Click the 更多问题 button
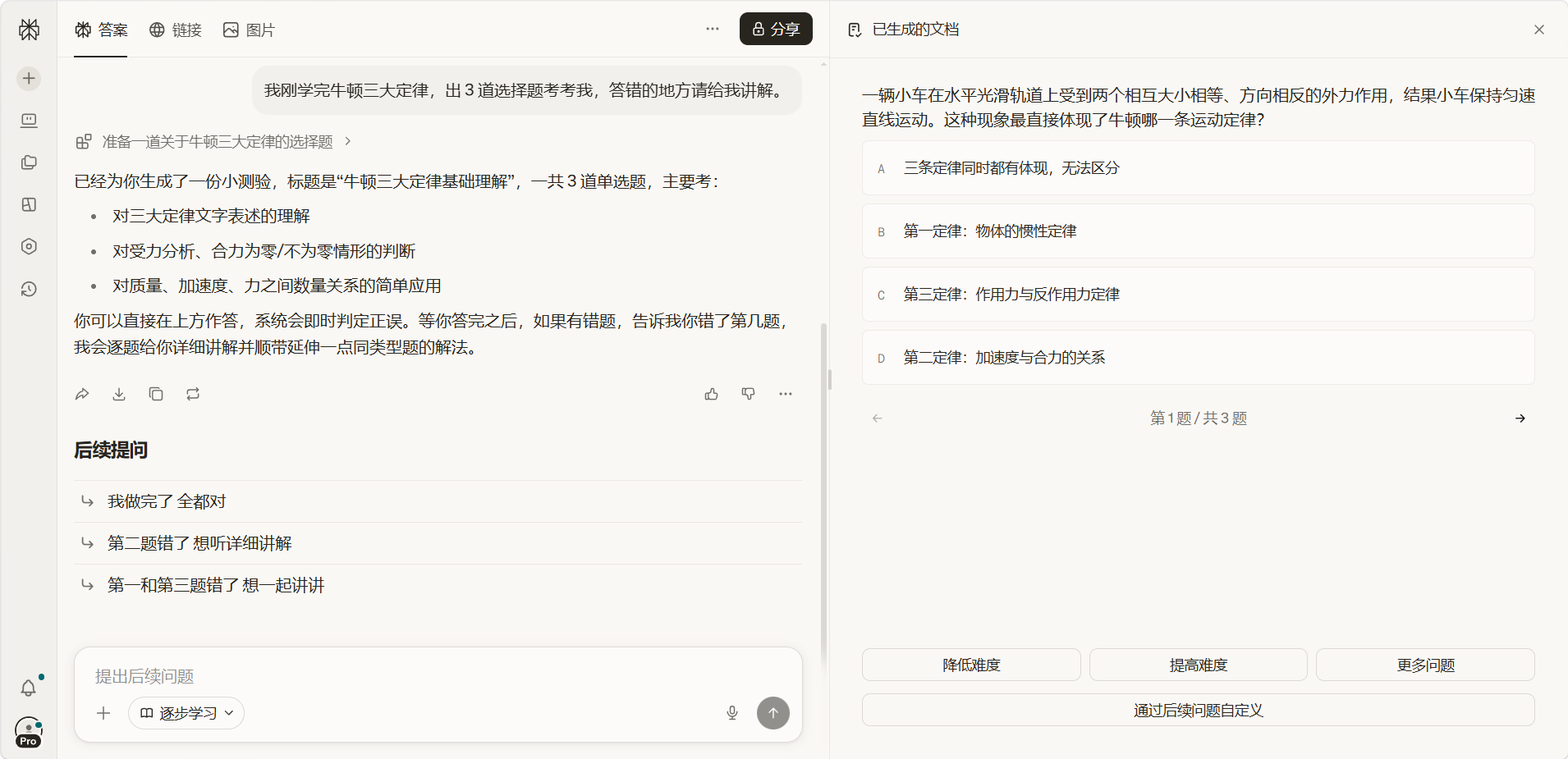 (x=1426, y=665)
